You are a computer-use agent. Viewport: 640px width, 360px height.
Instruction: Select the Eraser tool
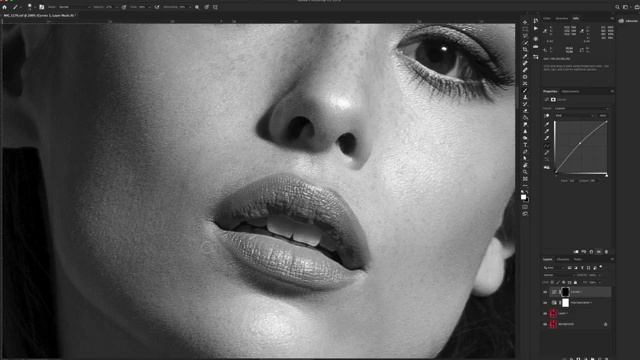coord(525,111)
